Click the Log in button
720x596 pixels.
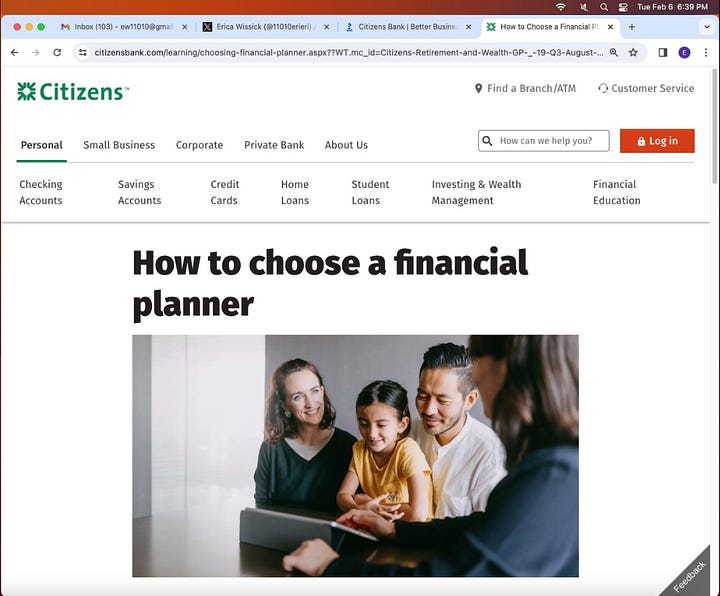click(657, 141)
